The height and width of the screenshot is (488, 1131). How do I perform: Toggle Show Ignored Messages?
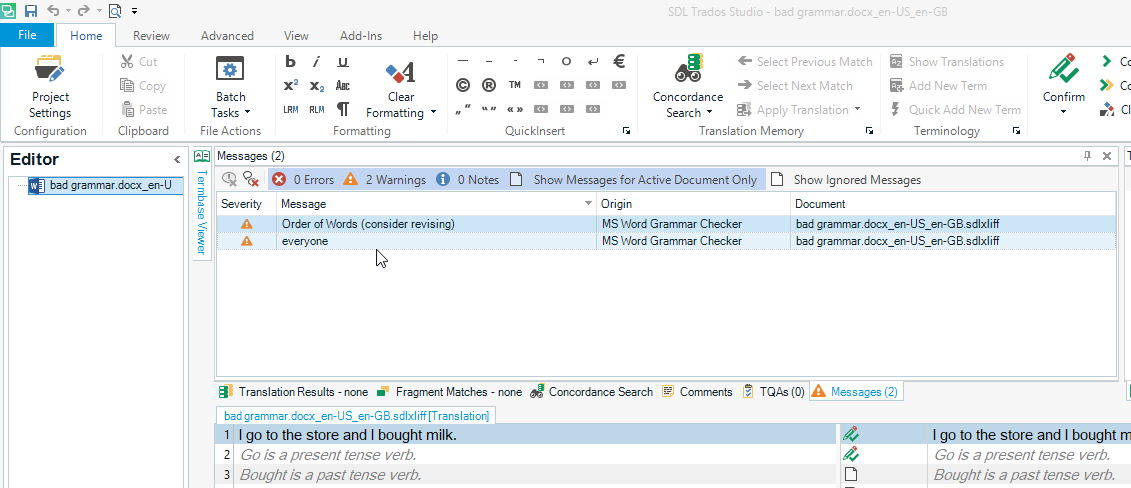pyautogui.click(x=845, y=179)
